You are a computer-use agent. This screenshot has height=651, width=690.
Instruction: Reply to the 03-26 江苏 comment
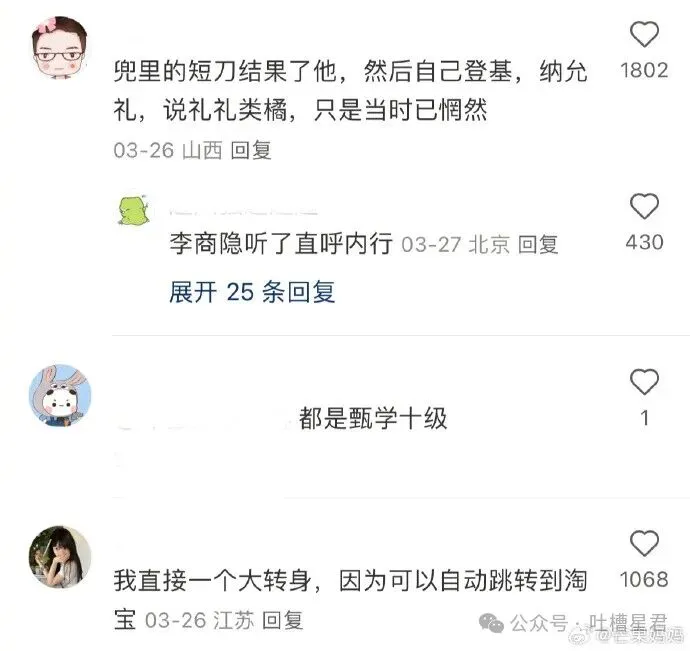coord(283,620)
